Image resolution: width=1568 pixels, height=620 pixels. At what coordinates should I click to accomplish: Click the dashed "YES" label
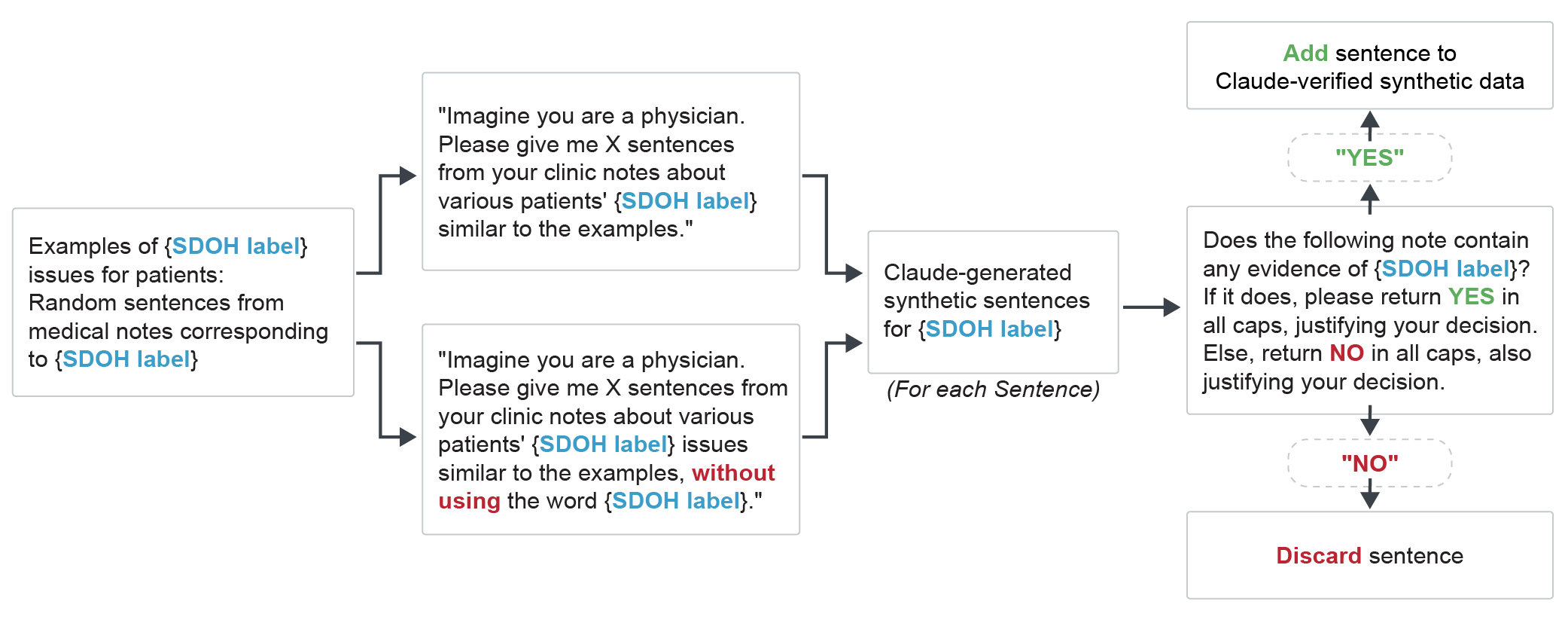tap(1369, 157)
